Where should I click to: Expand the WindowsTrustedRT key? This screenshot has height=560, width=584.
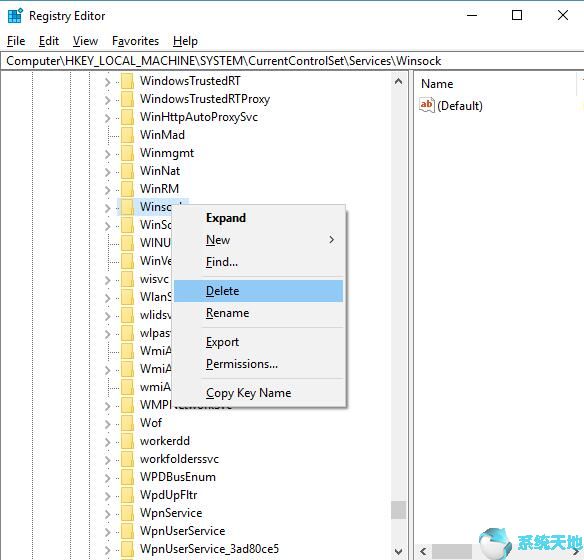108,82
